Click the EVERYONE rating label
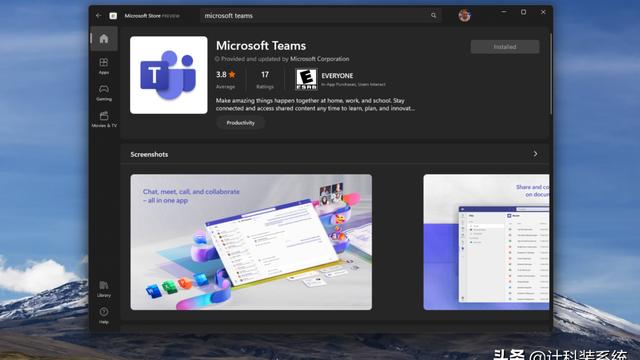This screenshot has width=640, height=360. coord(337,76)
